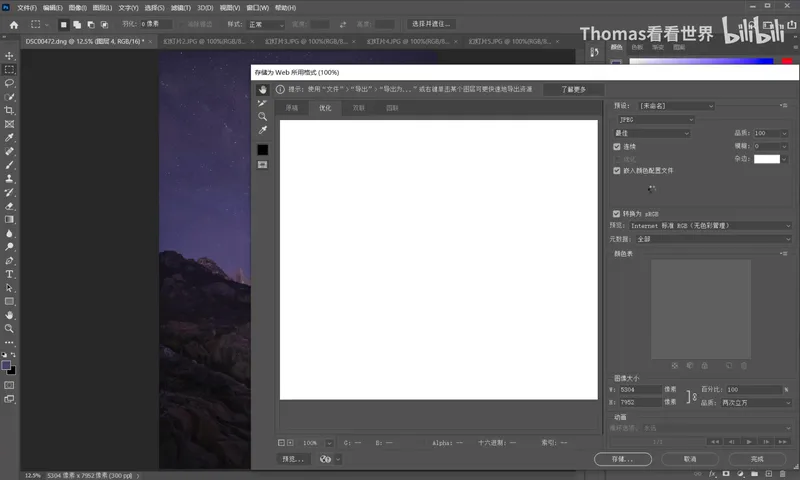The width and height of the screenshot is (800, 480).
Task: Select the Move tool in Photoshop toolbar
Action: tap(9, 56)
